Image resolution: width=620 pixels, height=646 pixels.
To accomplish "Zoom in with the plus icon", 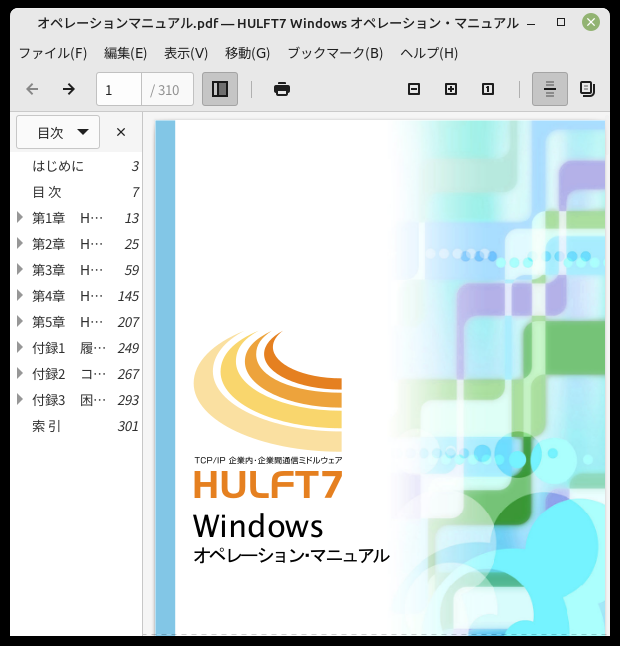I will [x=451, y=89].
